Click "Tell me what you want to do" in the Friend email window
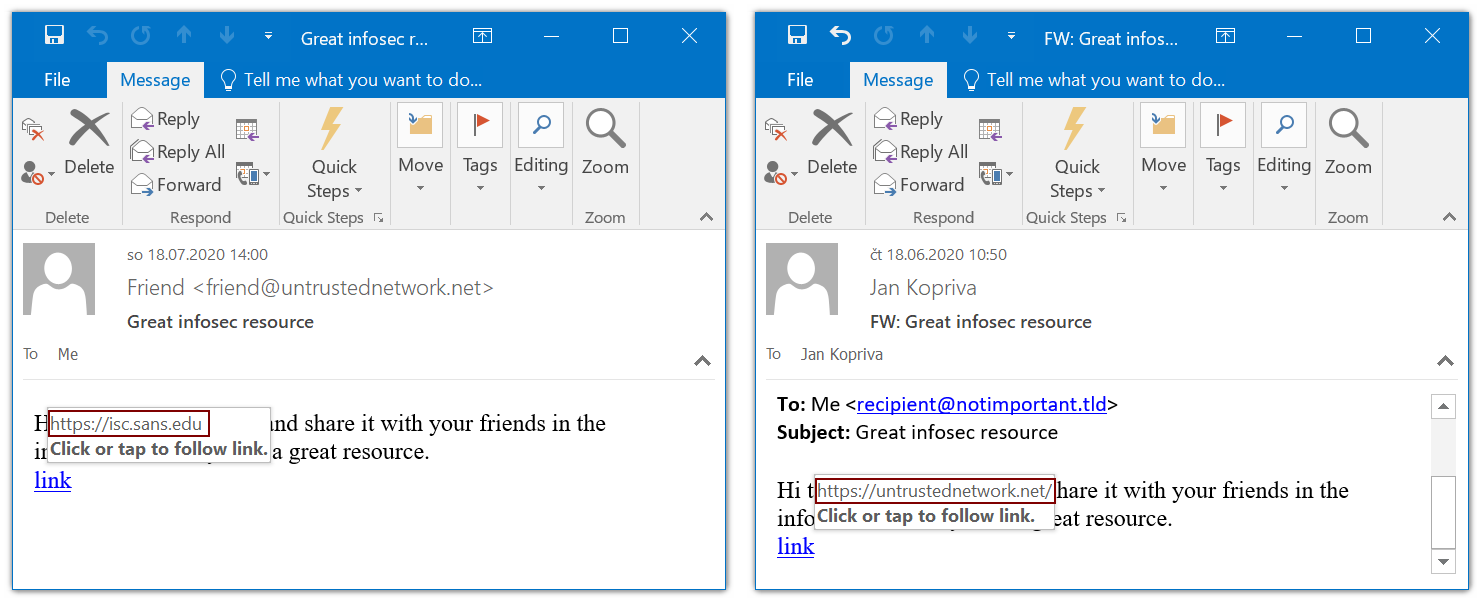 362,80
